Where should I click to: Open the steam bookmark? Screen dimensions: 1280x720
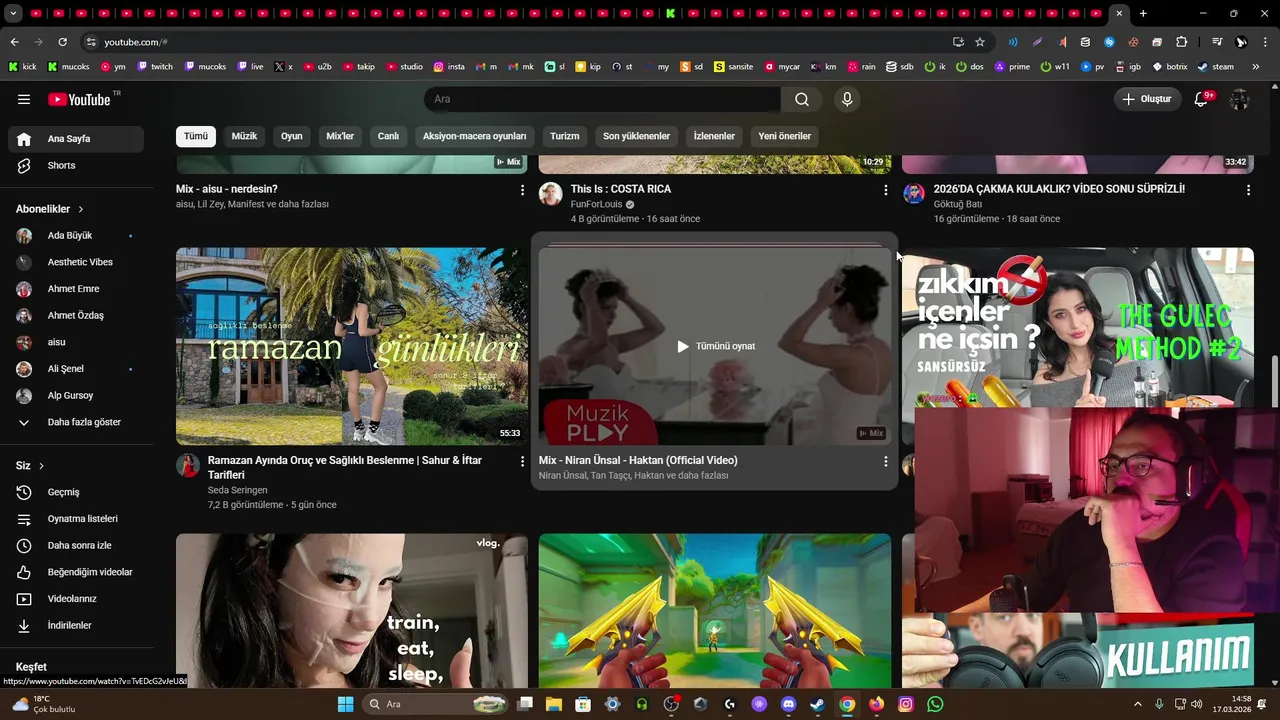tap(1215, 67)
